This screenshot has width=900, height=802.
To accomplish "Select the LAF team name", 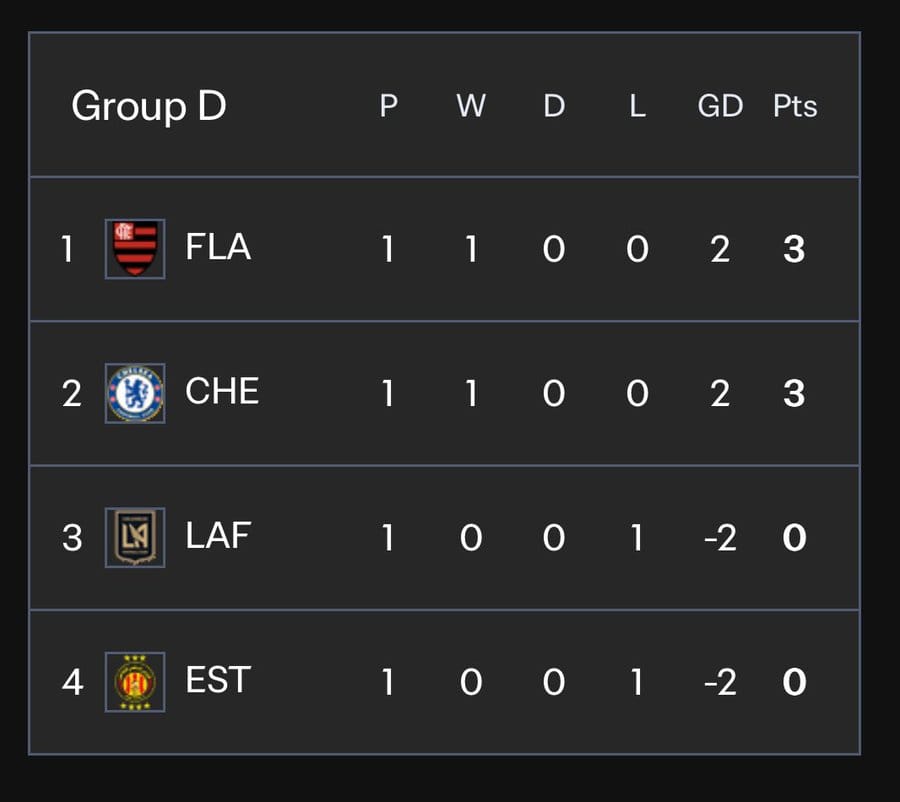I will (x=218, y=536).
